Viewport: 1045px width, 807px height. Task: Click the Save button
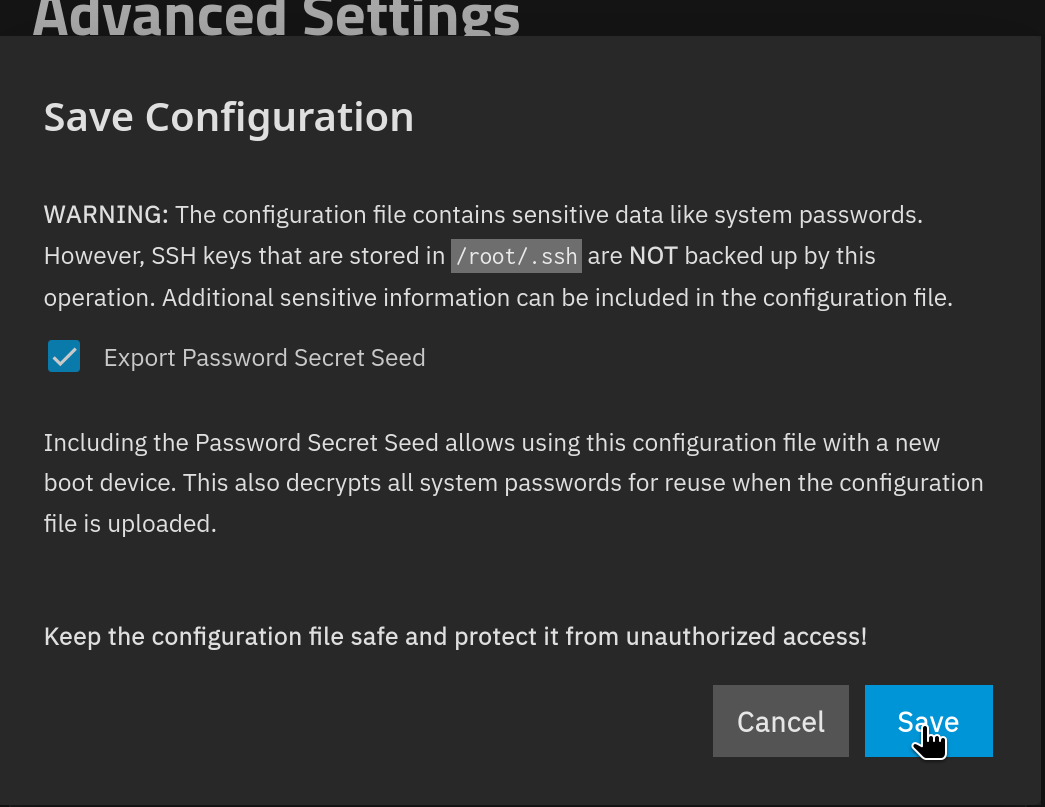pos(928,721)
